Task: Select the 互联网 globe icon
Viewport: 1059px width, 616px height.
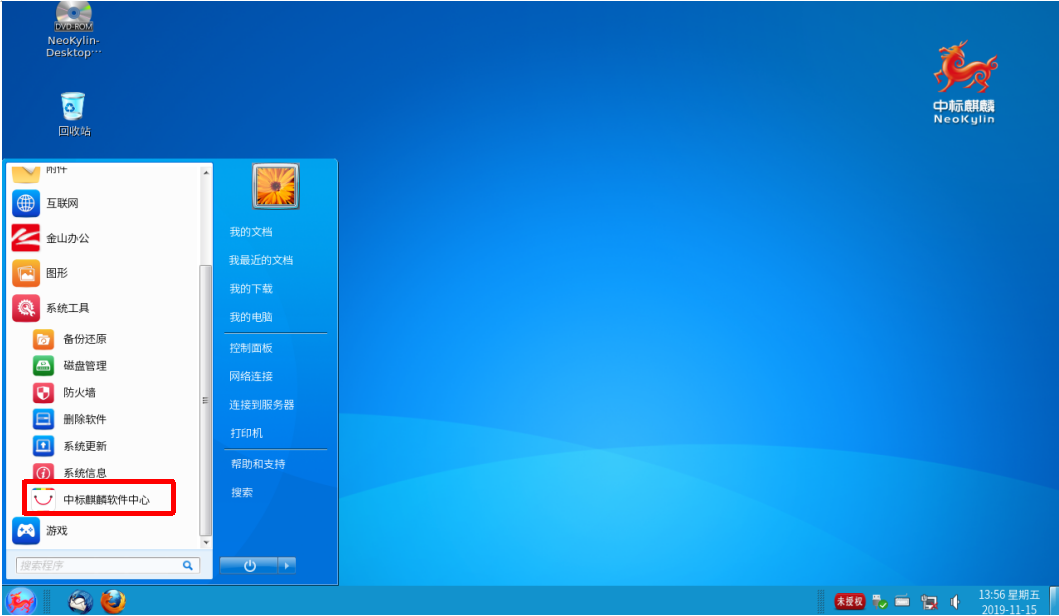Action: click(26, 203)
